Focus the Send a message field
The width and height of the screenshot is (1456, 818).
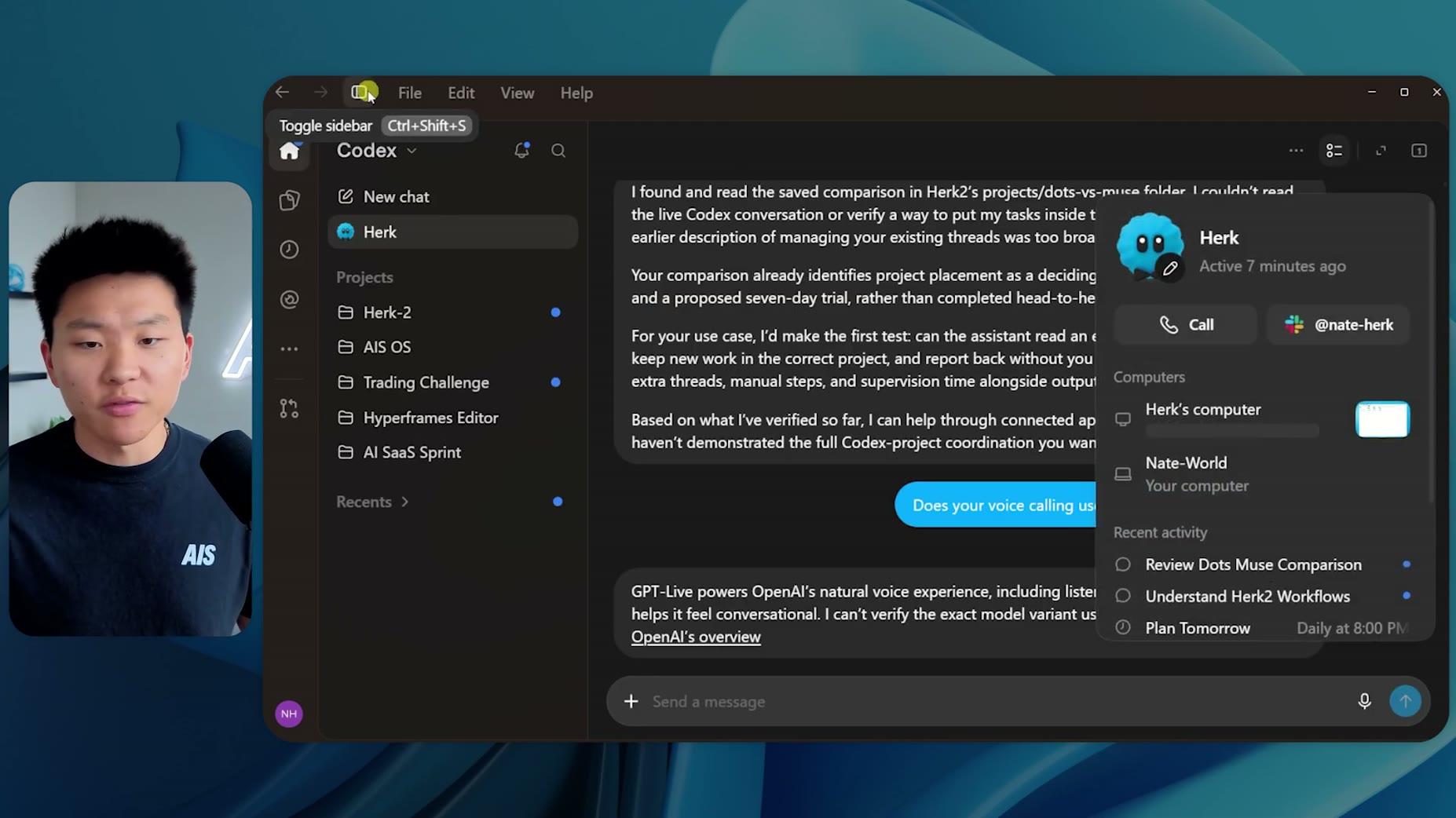(997, 702)
